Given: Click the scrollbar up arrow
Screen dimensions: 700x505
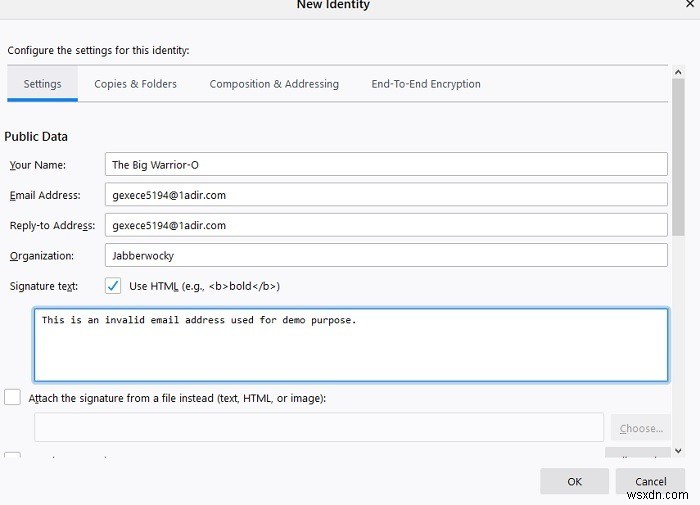Looking at the screenshot, I should [x=678, y=72].
